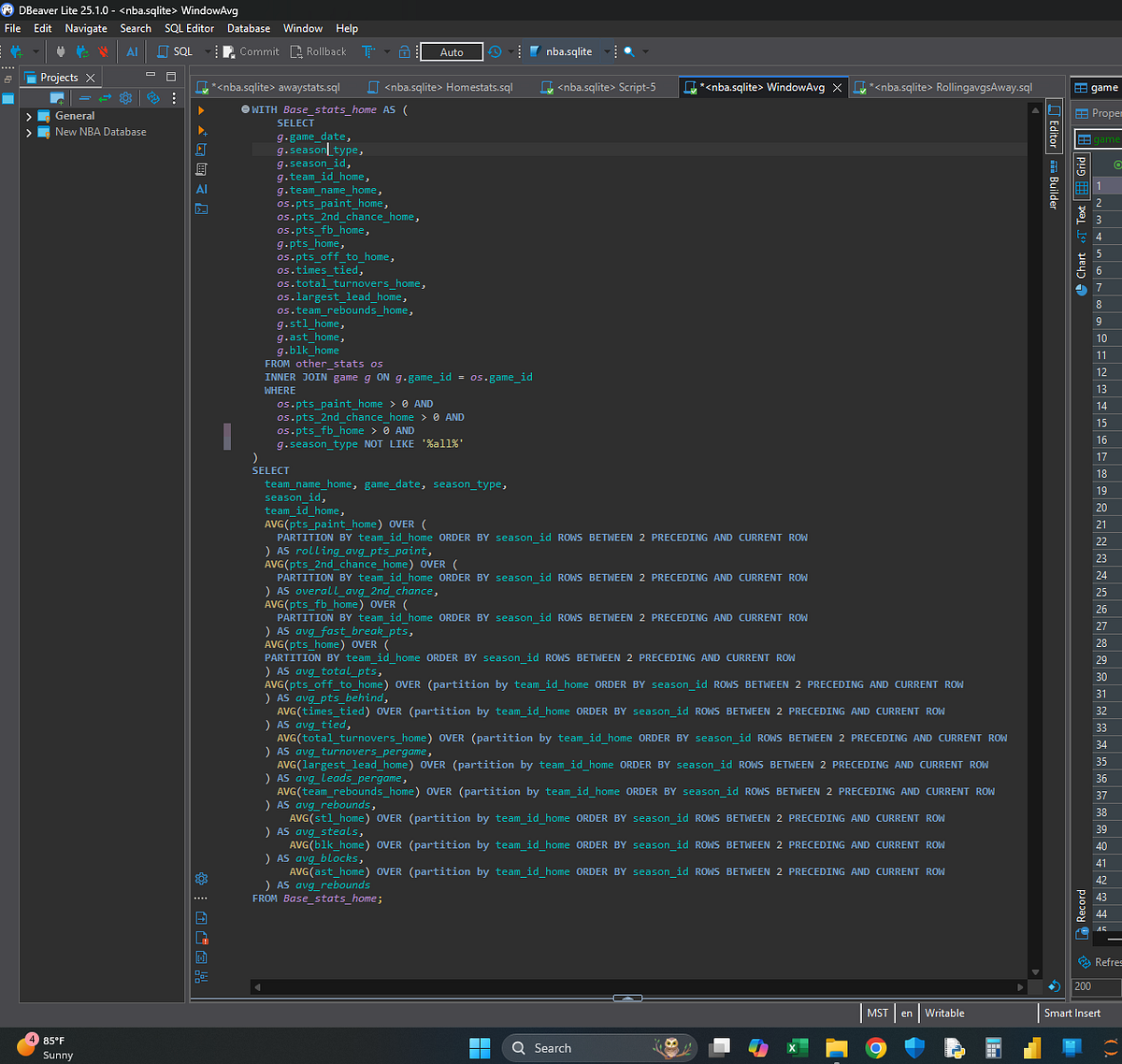
Task: Open the Link with editor arrows in Projects
Action: tap(105, 98)
